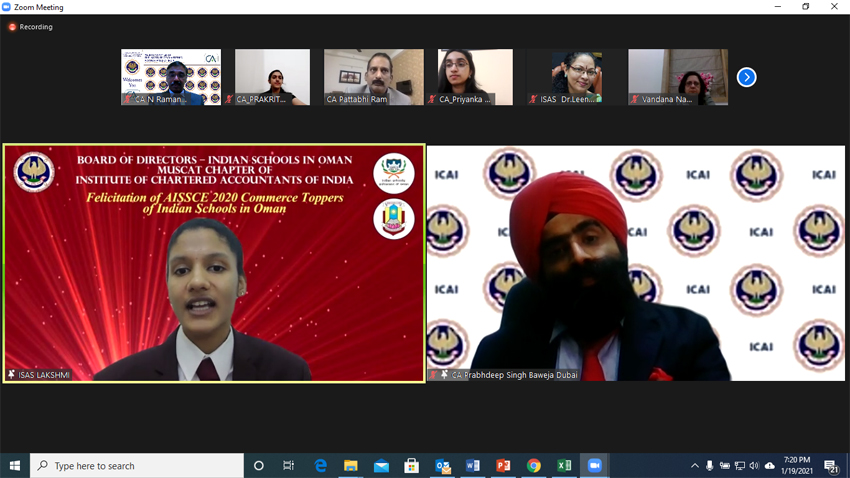Viewport: 850px width, 478px height.
Task: Click CA_Priyanka participant video tile
Action: 475,77
